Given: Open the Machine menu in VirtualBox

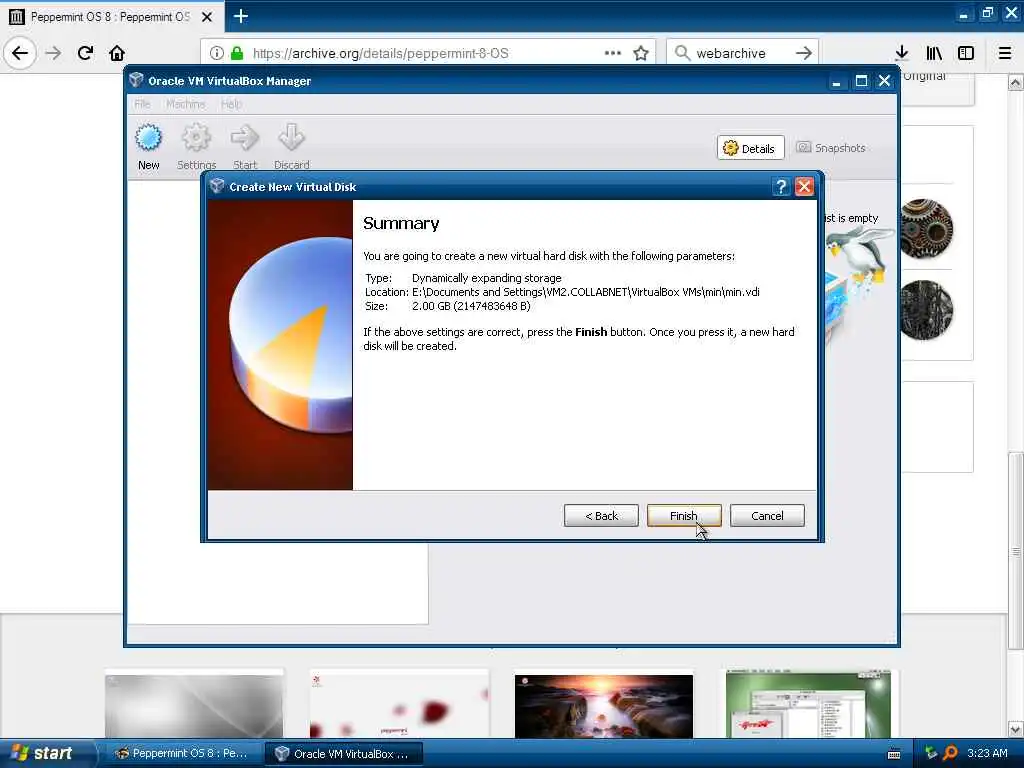Looking at the screenshot, I should [185, 104].
